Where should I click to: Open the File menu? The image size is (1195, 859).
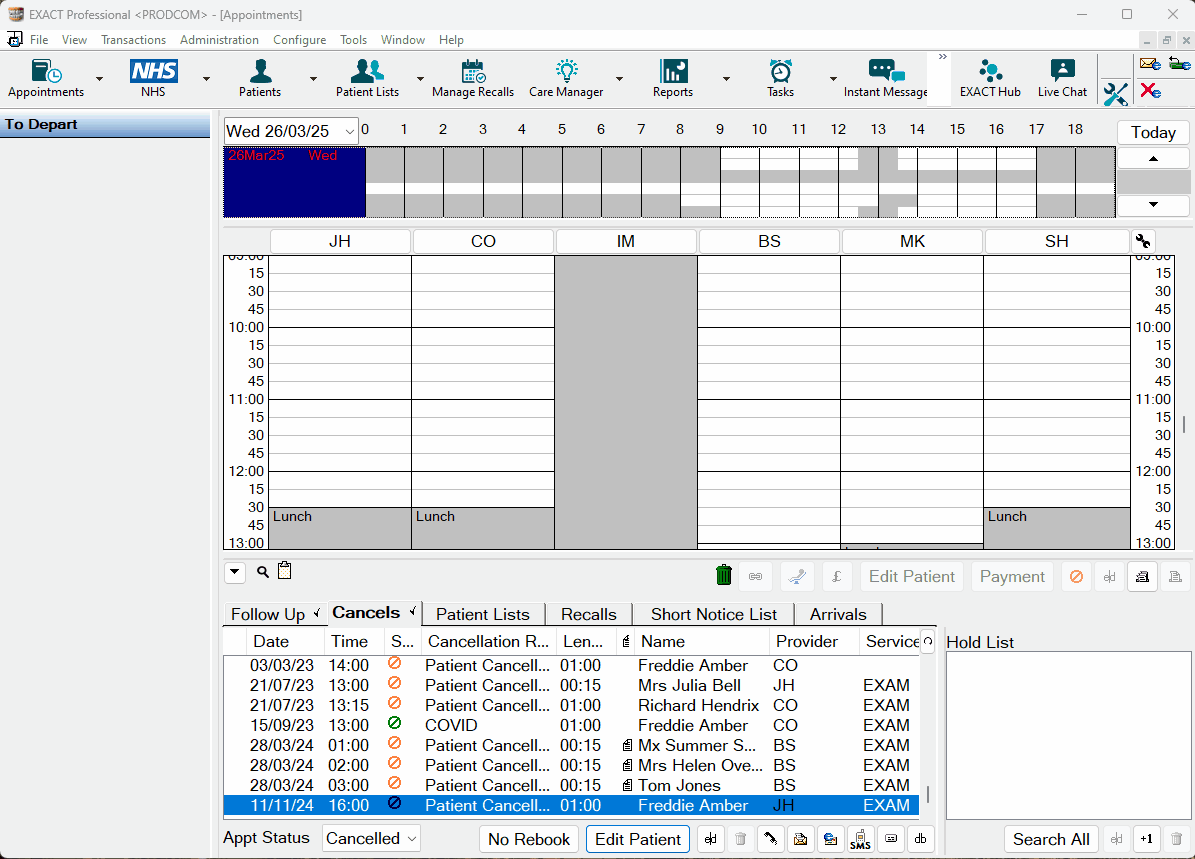(39, 40)
